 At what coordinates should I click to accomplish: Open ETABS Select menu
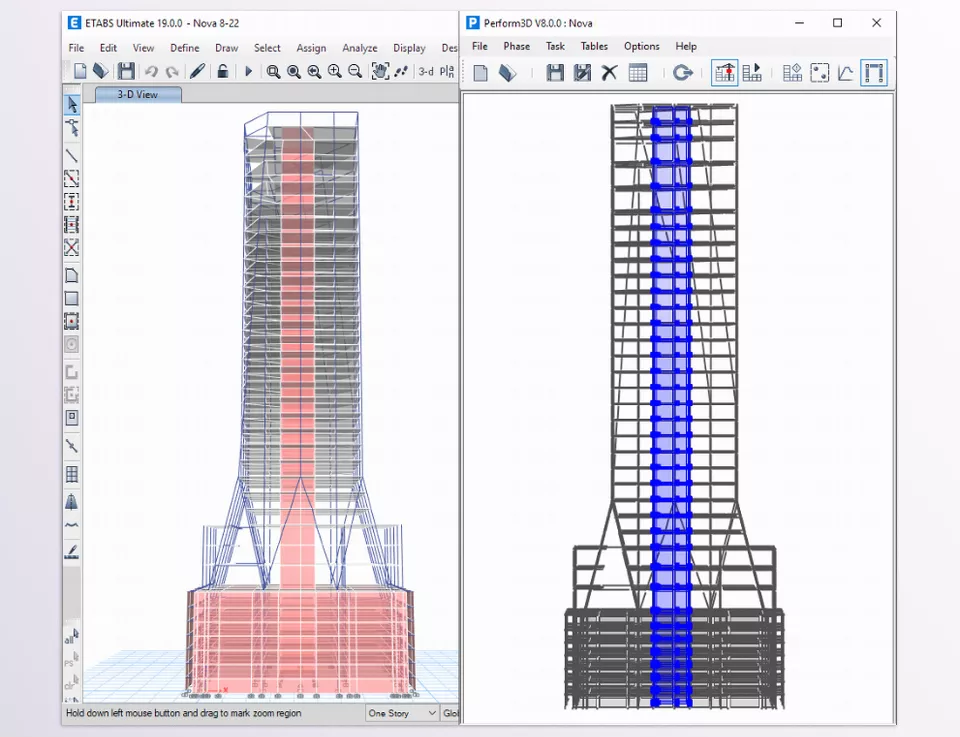tap(267, 48)
